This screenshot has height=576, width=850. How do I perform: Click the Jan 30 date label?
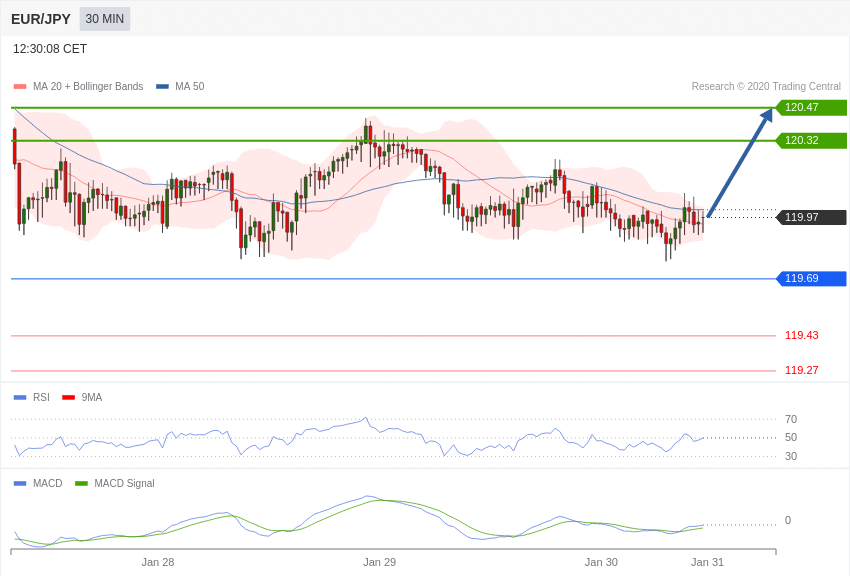coord(601,562)
